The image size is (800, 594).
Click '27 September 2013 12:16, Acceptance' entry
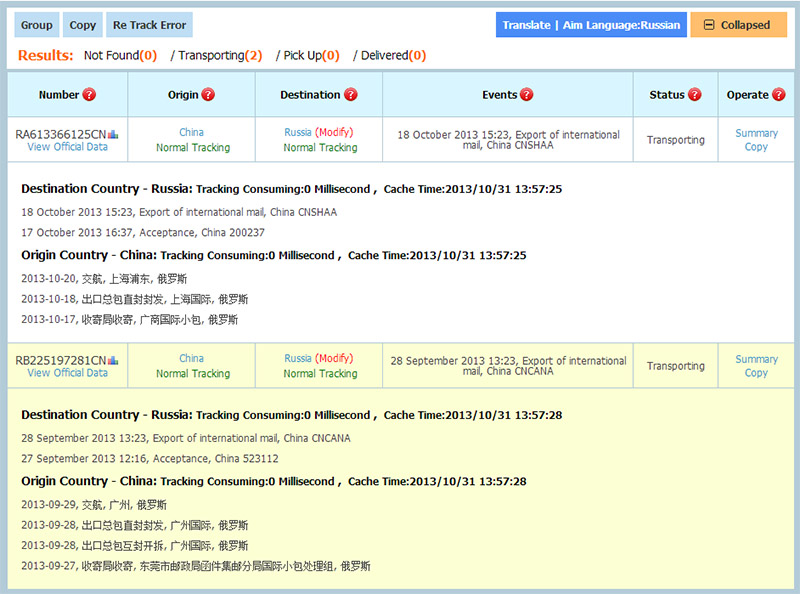click(149, 459)
